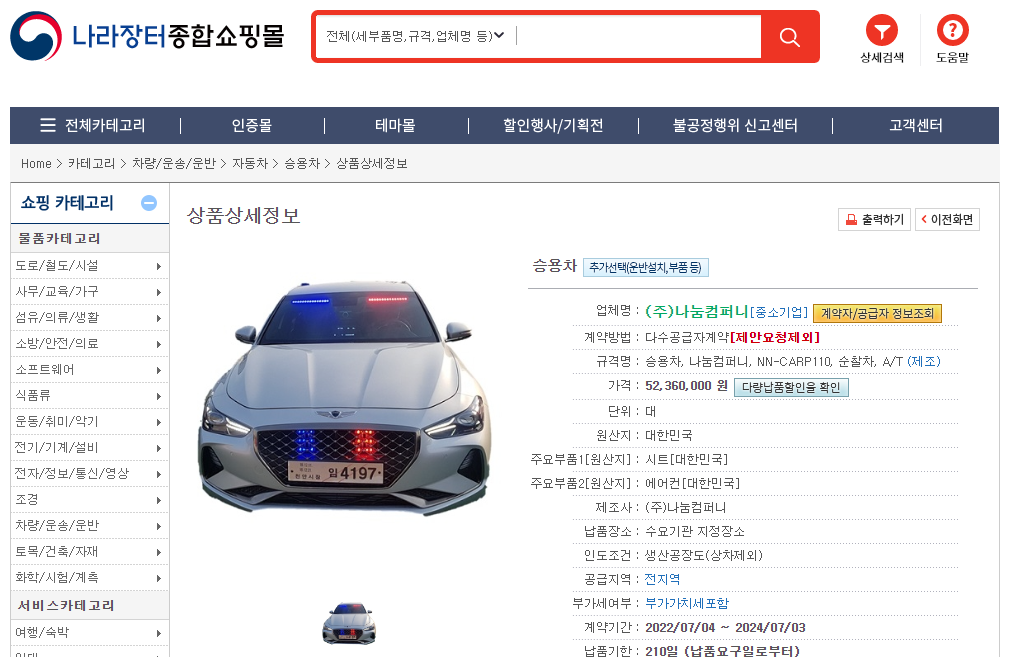Expand 전기/기계/설비 category arrow
The width and height of the screenshot is (1021, 657).
pyautogui.click(x=158, y=449)
